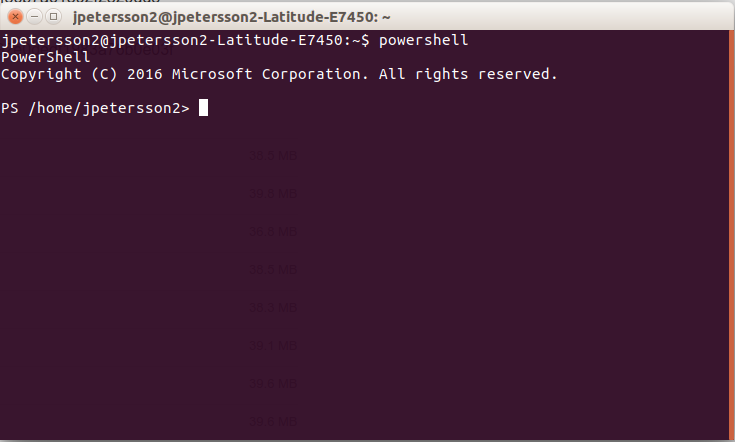Click the orange right window edge
735x442 pixels.
point(732,234)
